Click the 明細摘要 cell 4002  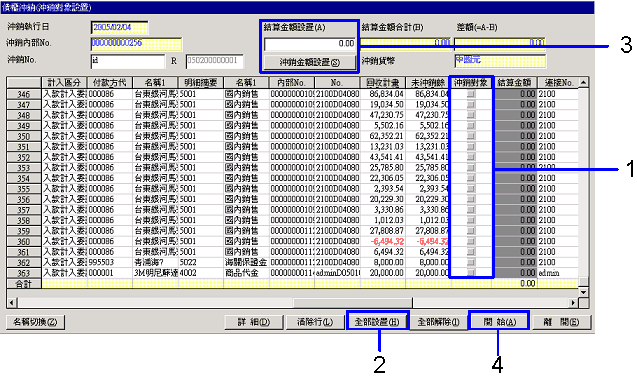(x=188, y=273)
